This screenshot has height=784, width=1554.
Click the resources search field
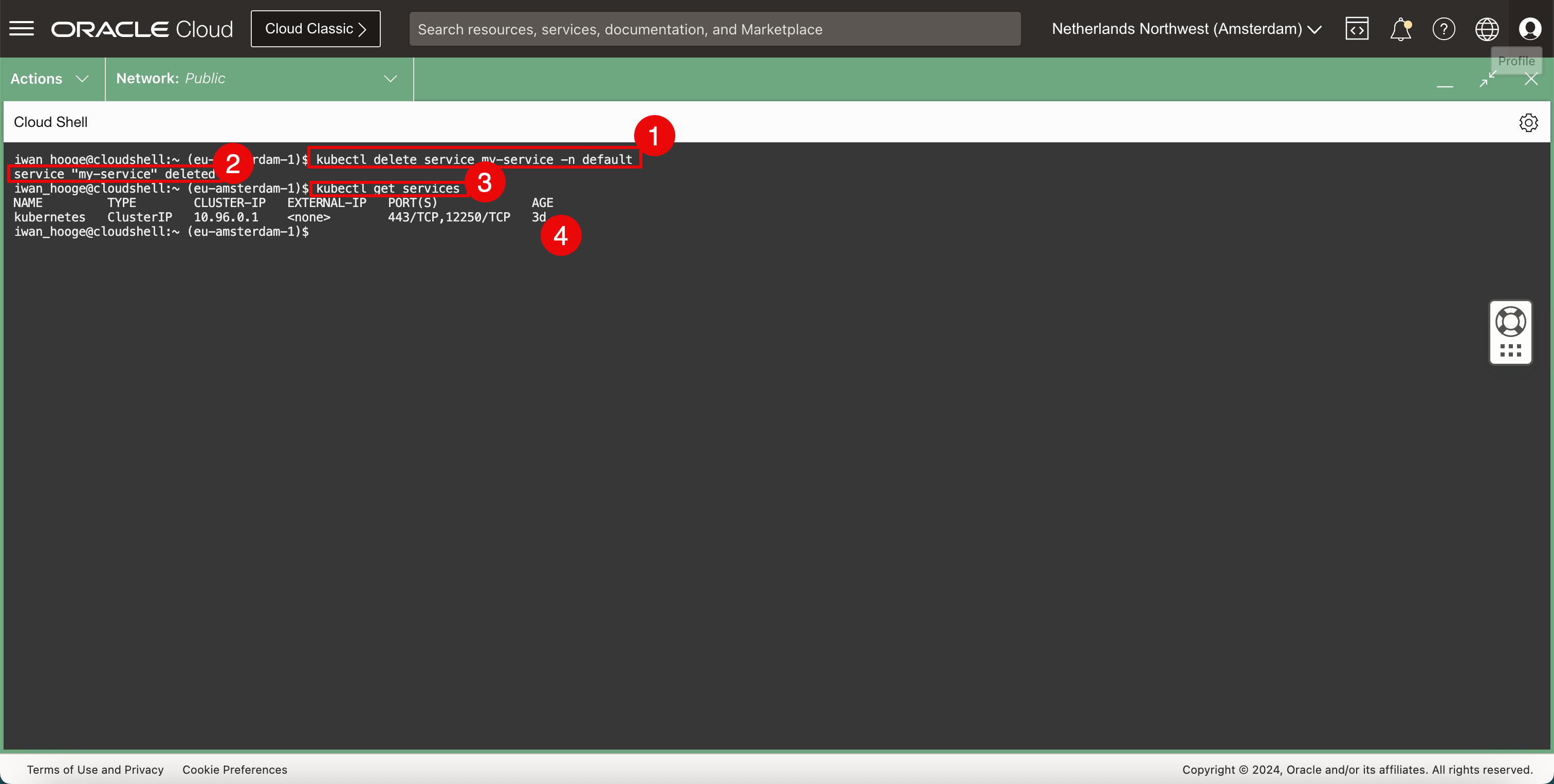pyautogui.click(x=715, y=29)
